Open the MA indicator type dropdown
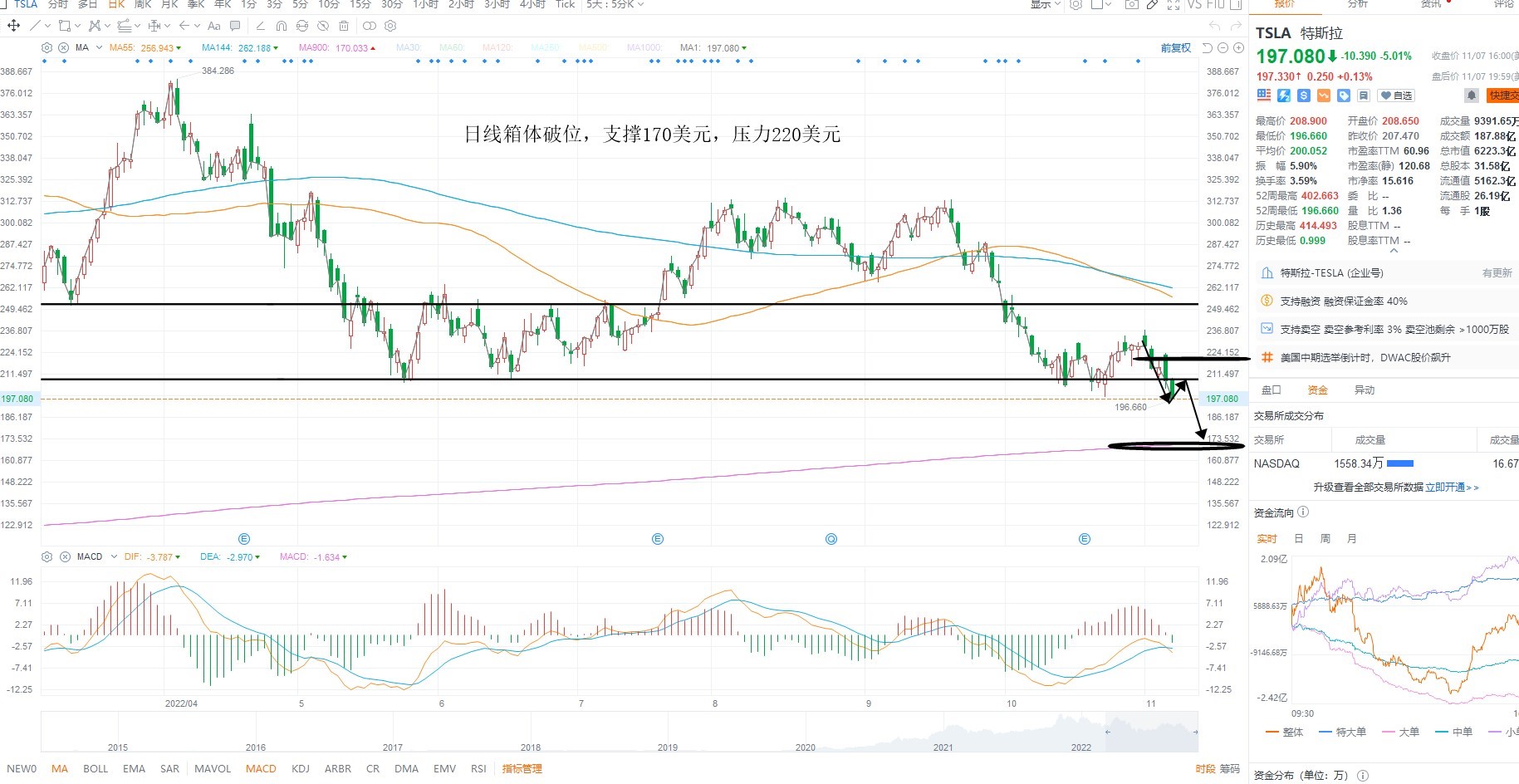 pyautogui.click(x=99, y=47)
